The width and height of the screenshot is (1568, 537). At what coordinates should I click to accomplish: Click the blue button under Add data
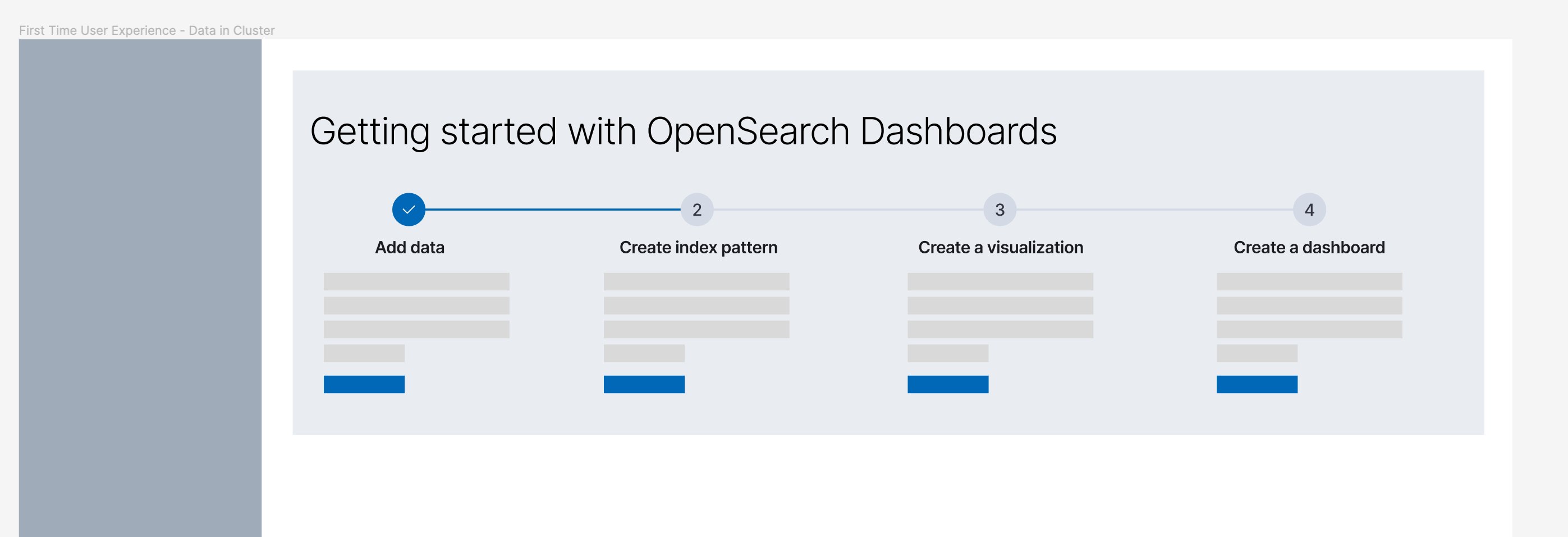(364, 385)
